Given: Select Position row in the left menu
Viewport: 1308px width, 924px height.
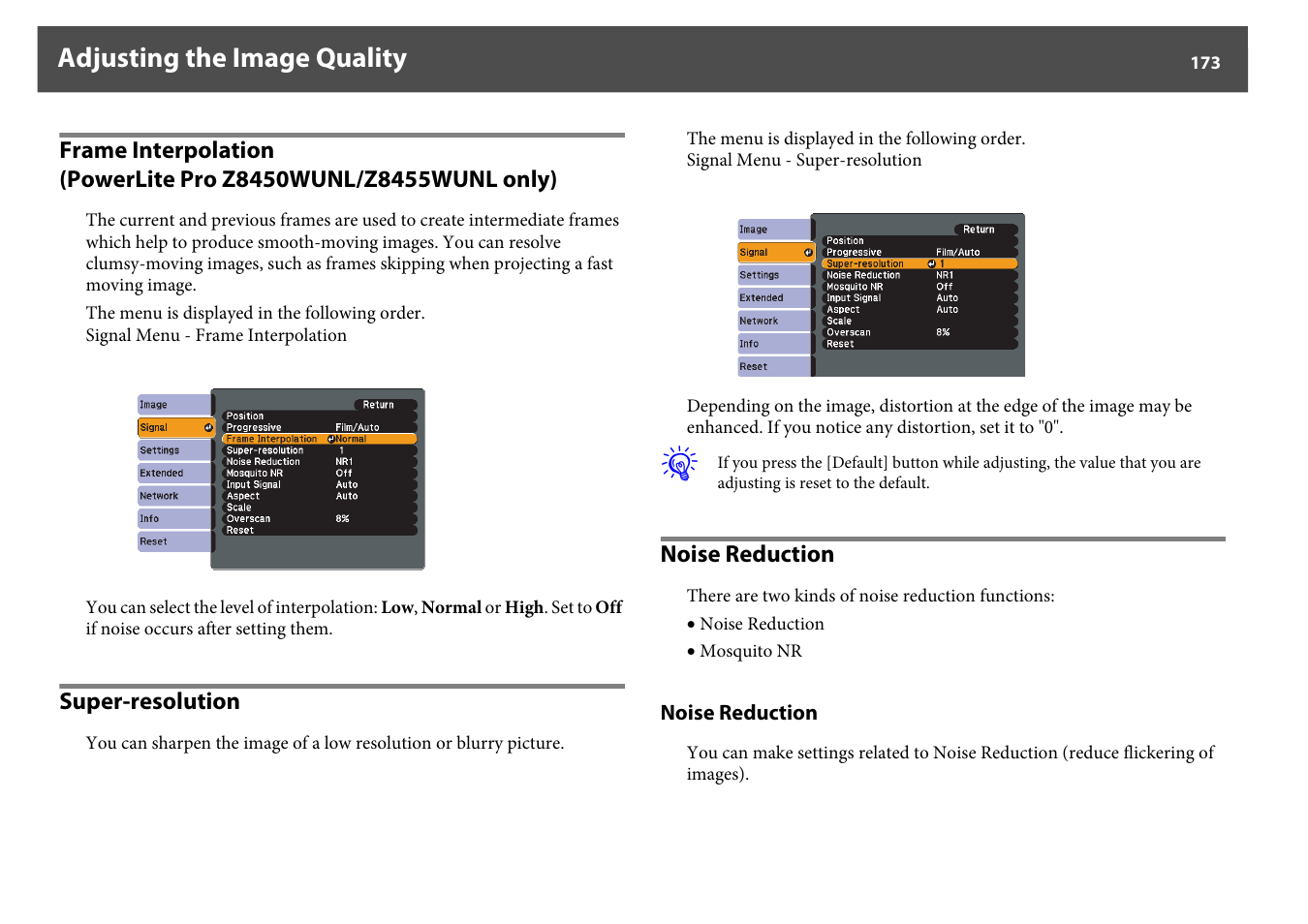Looking at the screenshot, I should point(320,416).
